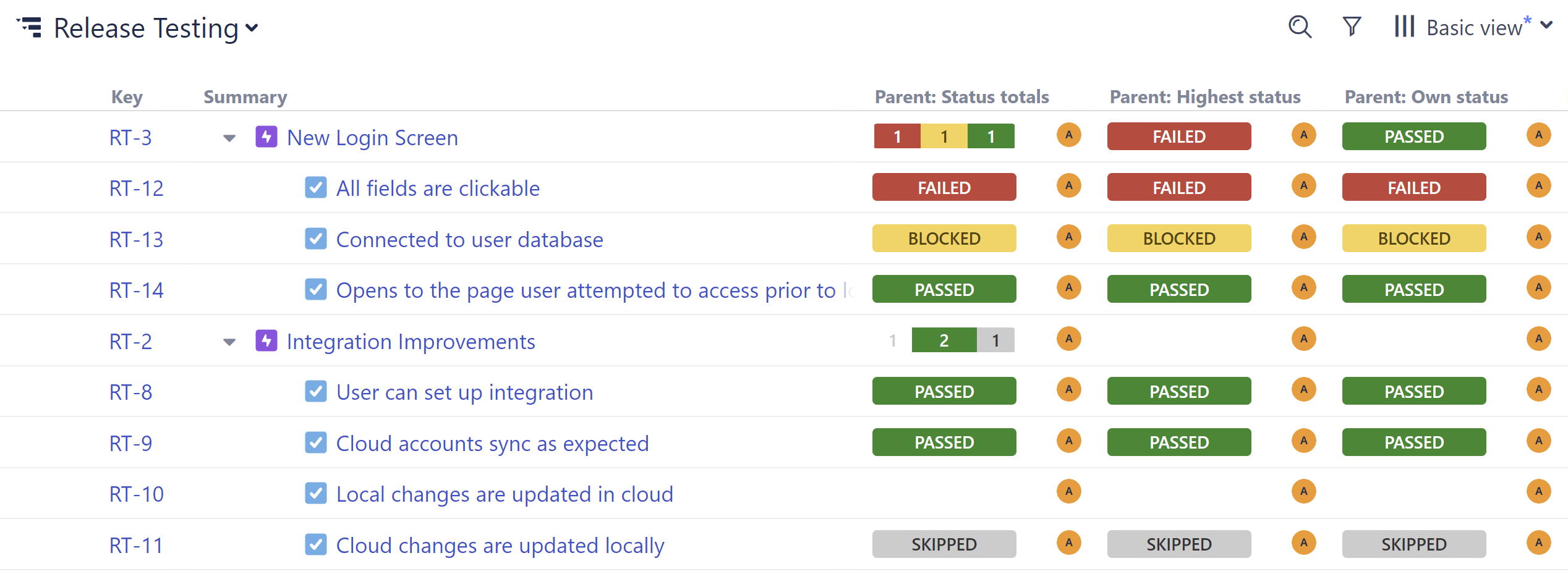1568x574 pixels.
Task: Click the avatar in RT-10 Highest status column
Action: [1303, 492]
